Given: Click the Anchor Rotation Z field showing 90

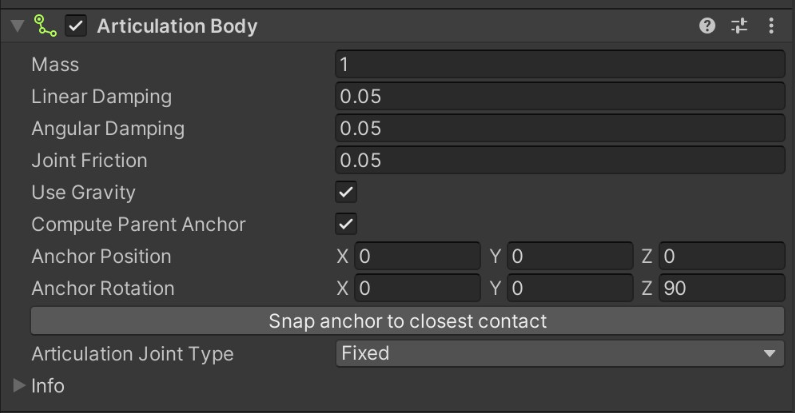Looking at the screenshot, I should click(722, 288).
